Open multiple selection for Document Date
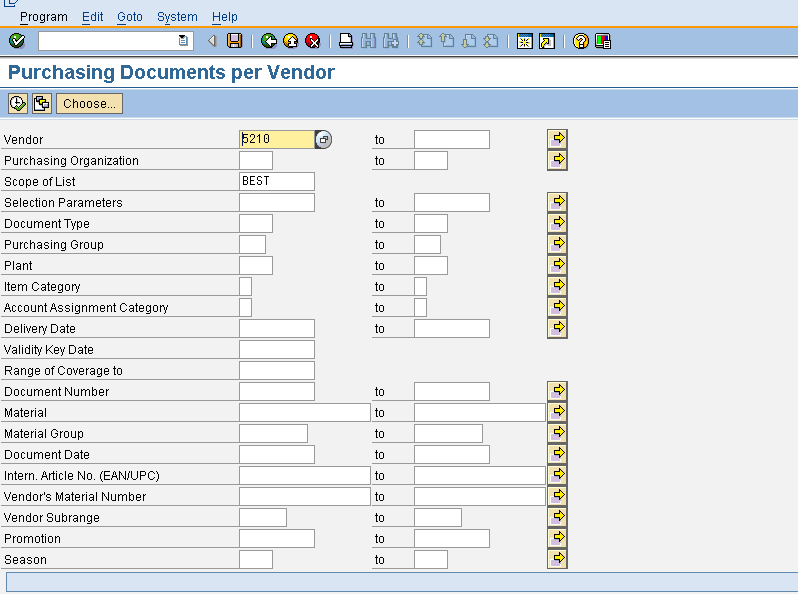The width and height of the screenshot is (798, 594). (557, 454)
